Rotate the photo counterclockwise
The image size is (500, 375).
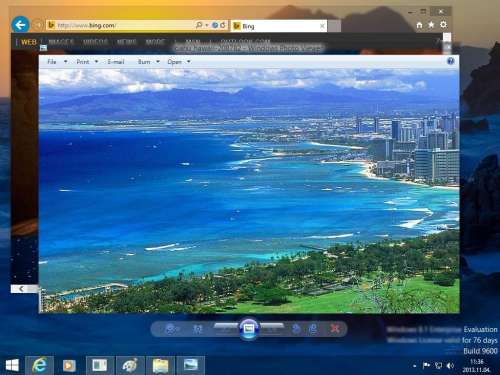click(x=296, y=329)
